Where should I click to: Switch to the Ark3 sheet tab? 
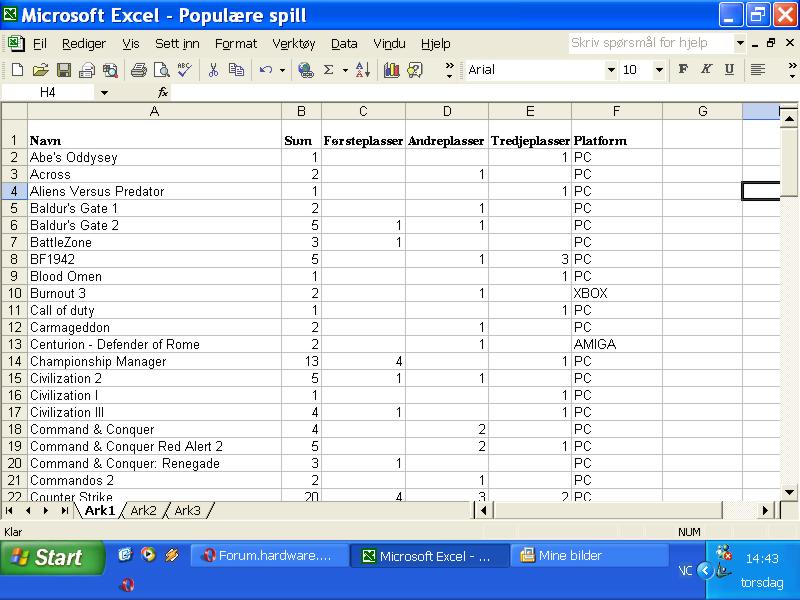187,510
